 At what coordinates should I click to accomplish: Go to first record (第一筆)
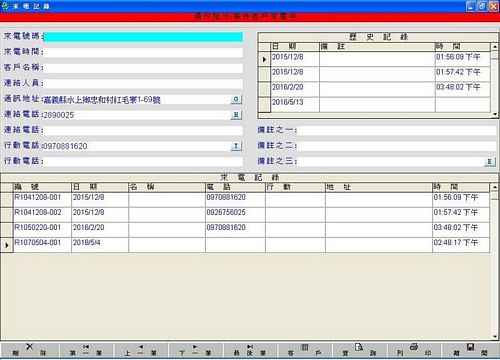86,350
